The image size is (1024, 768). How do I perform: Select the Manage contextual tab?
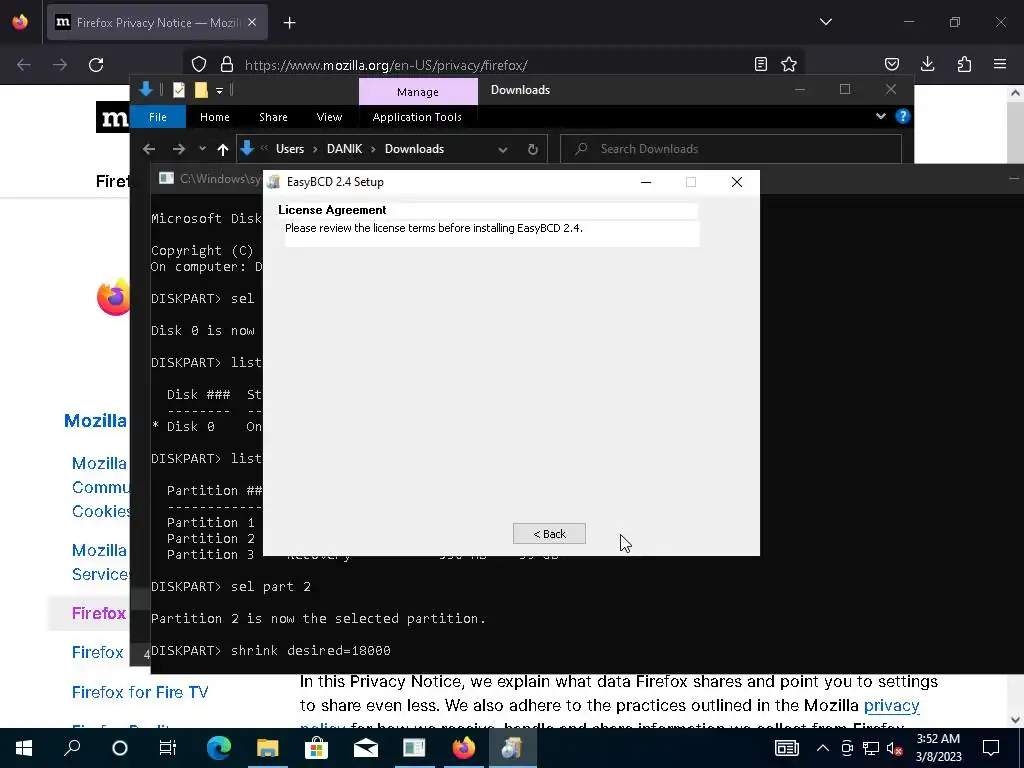418,92
